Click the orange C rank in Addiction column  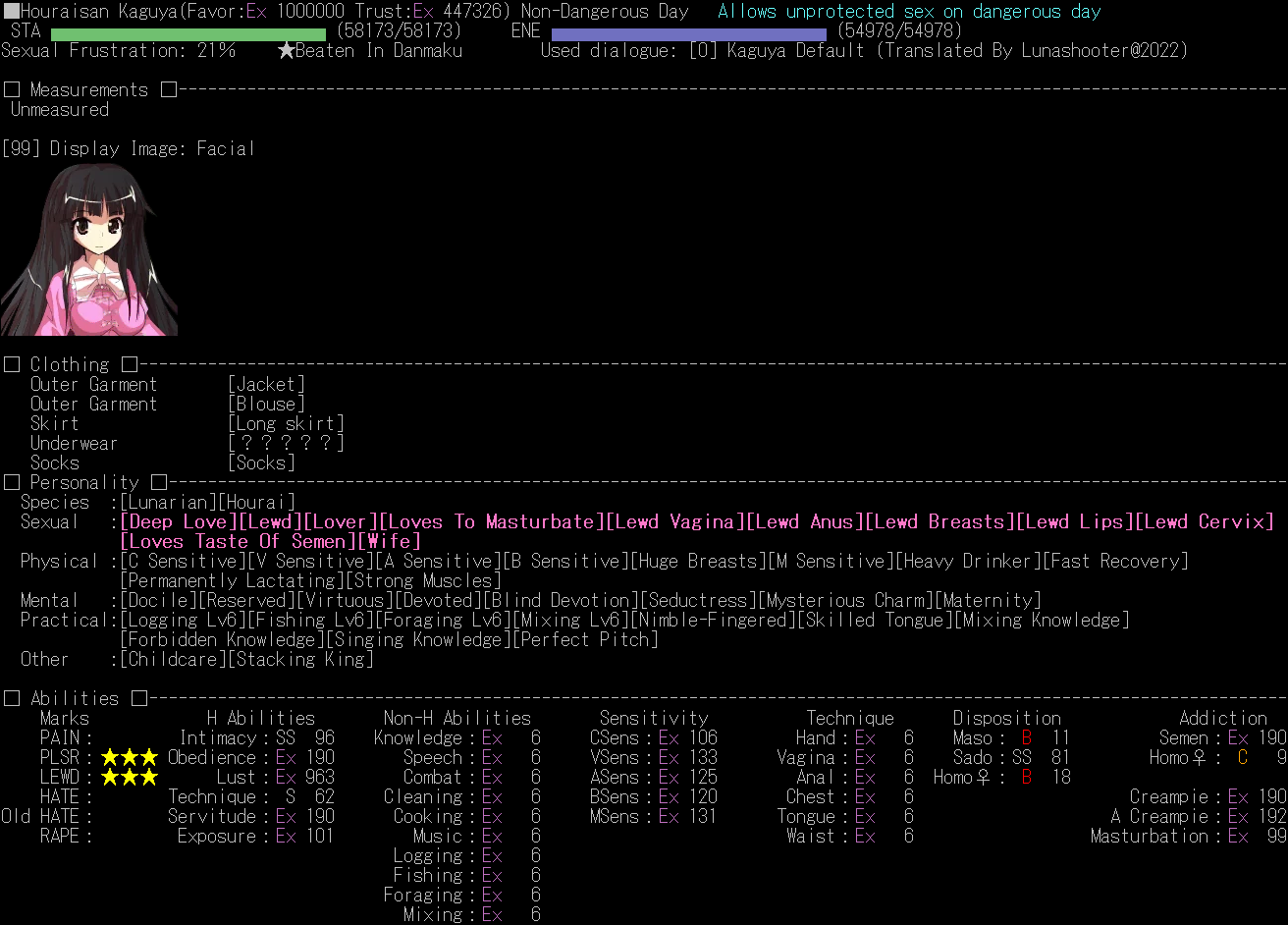click(x=1242, y=757)
